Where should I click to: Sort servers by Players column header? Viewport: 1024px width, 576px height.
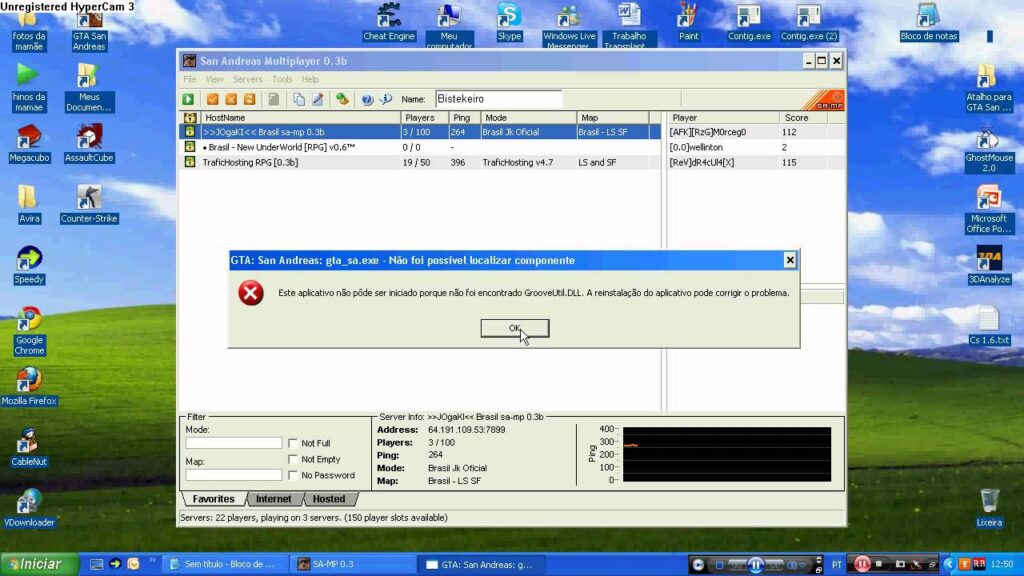(424, 118)
